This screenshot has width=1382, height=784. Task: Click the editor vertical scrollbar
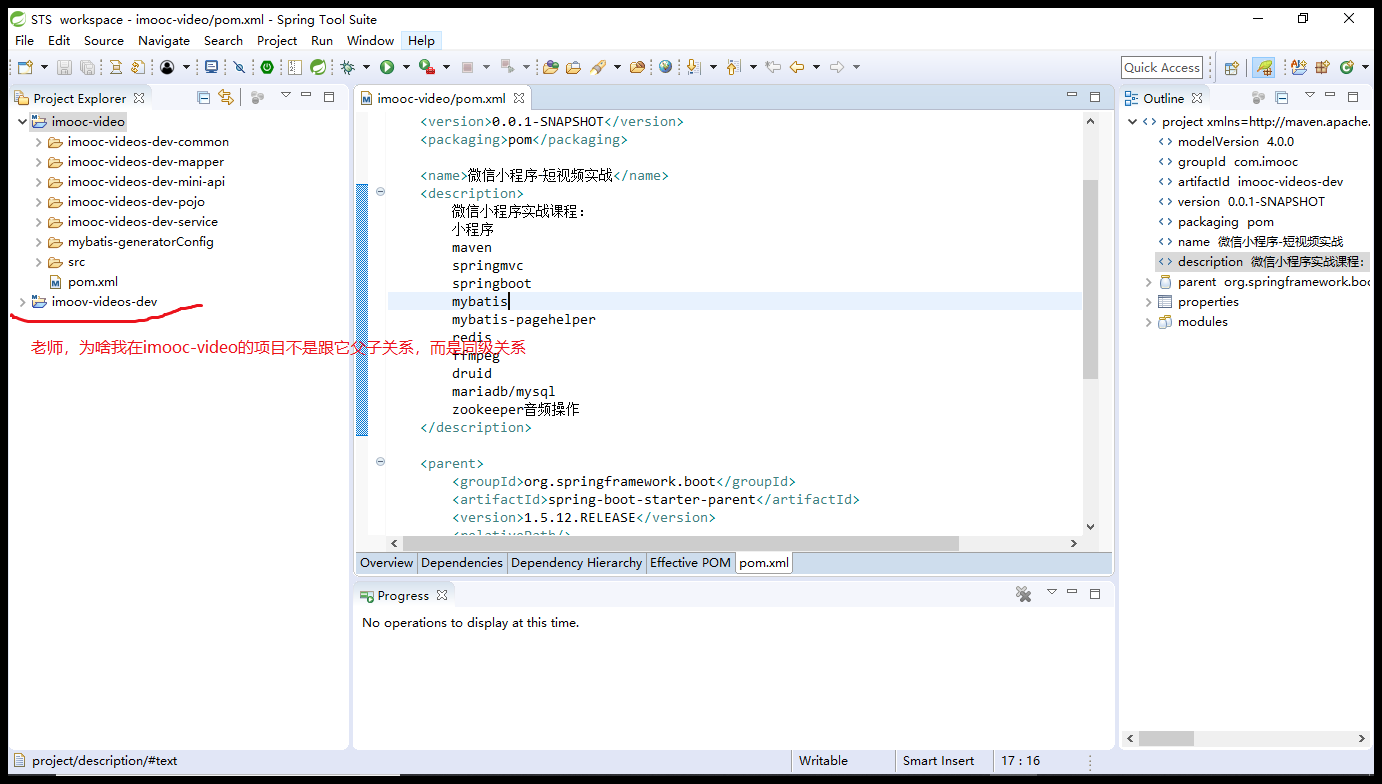1090,280
